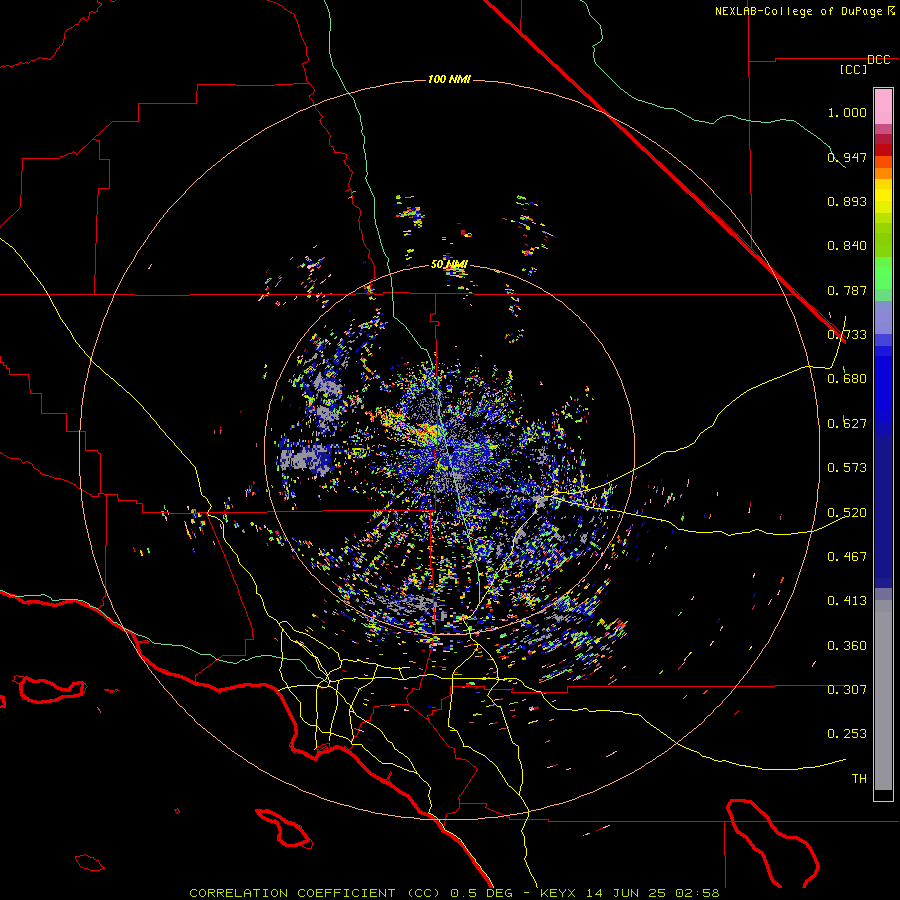Select the 0.787 legend value
The height and width of the screenshot is (900, 900).
coord(847,290)
